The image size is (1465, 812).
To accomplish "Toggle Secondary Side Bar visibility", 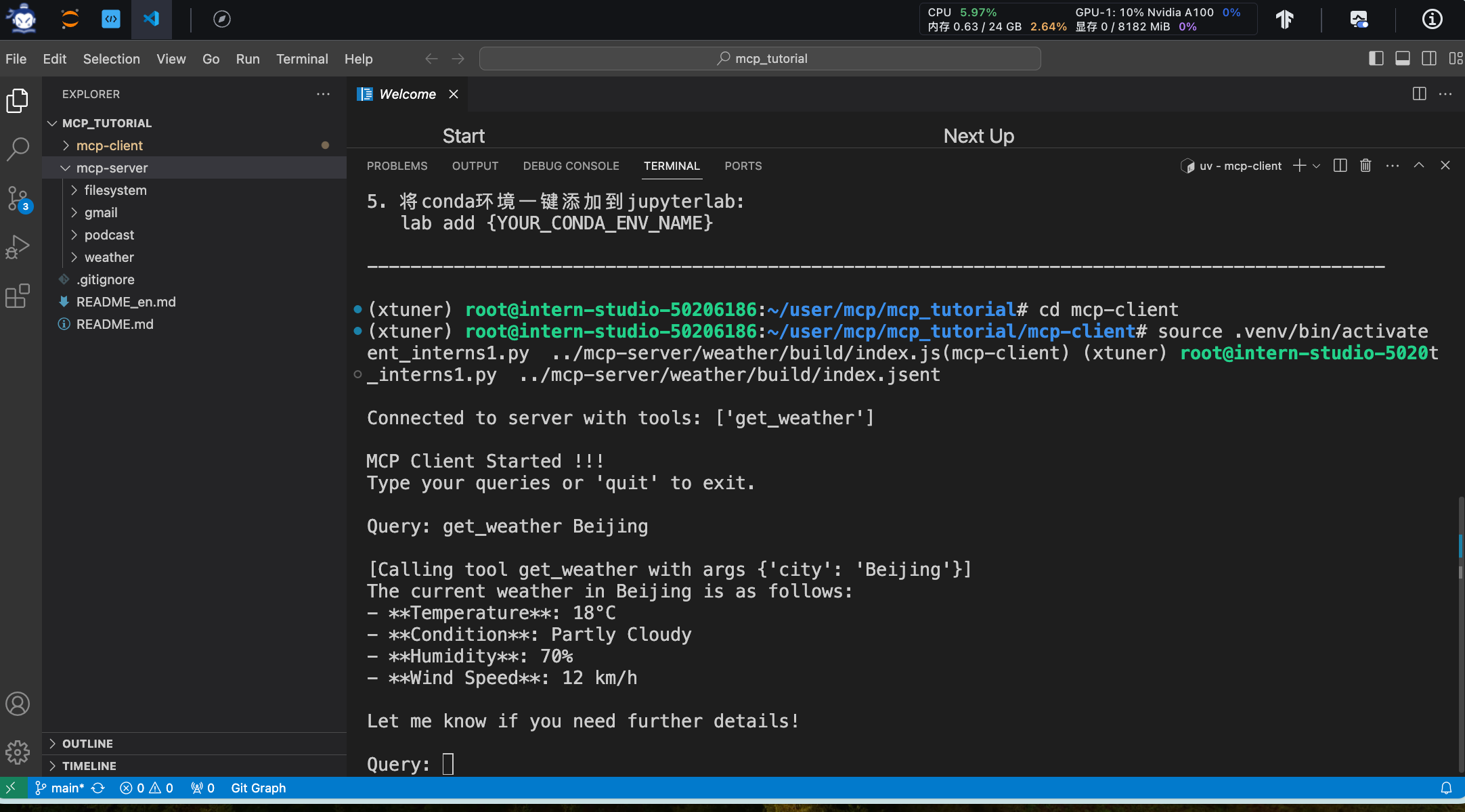I will click(1429, 59).
